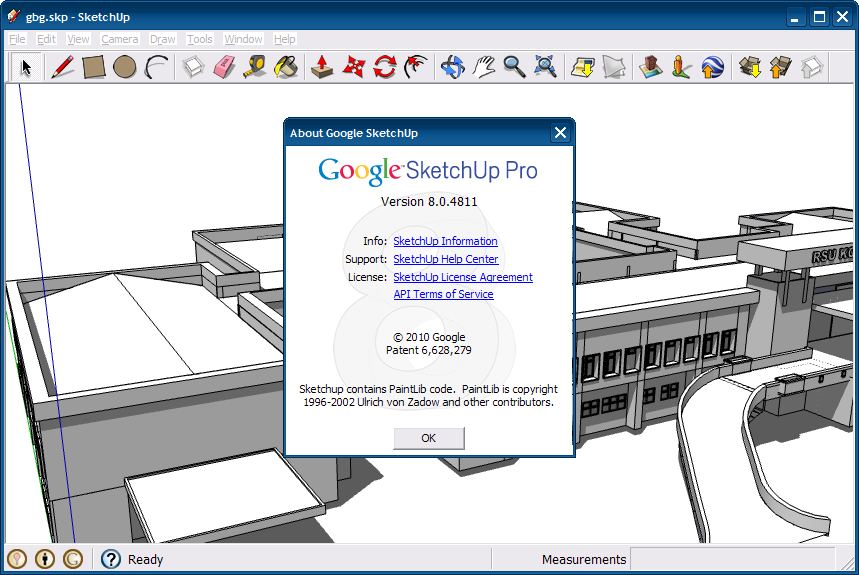Click the credits person status icon

(45, 559)
